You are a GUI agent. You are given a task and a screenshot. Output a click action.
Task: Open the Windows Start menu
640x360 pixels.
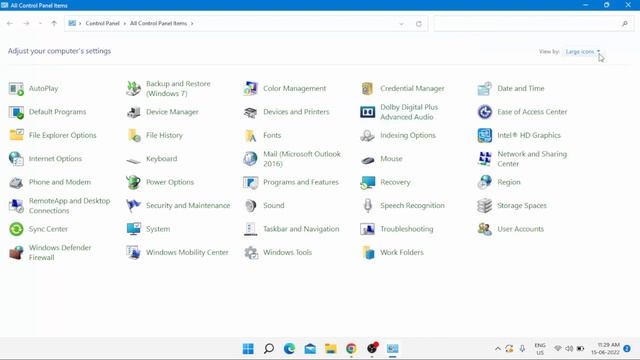pyautogui.click(x=248, y=349)
